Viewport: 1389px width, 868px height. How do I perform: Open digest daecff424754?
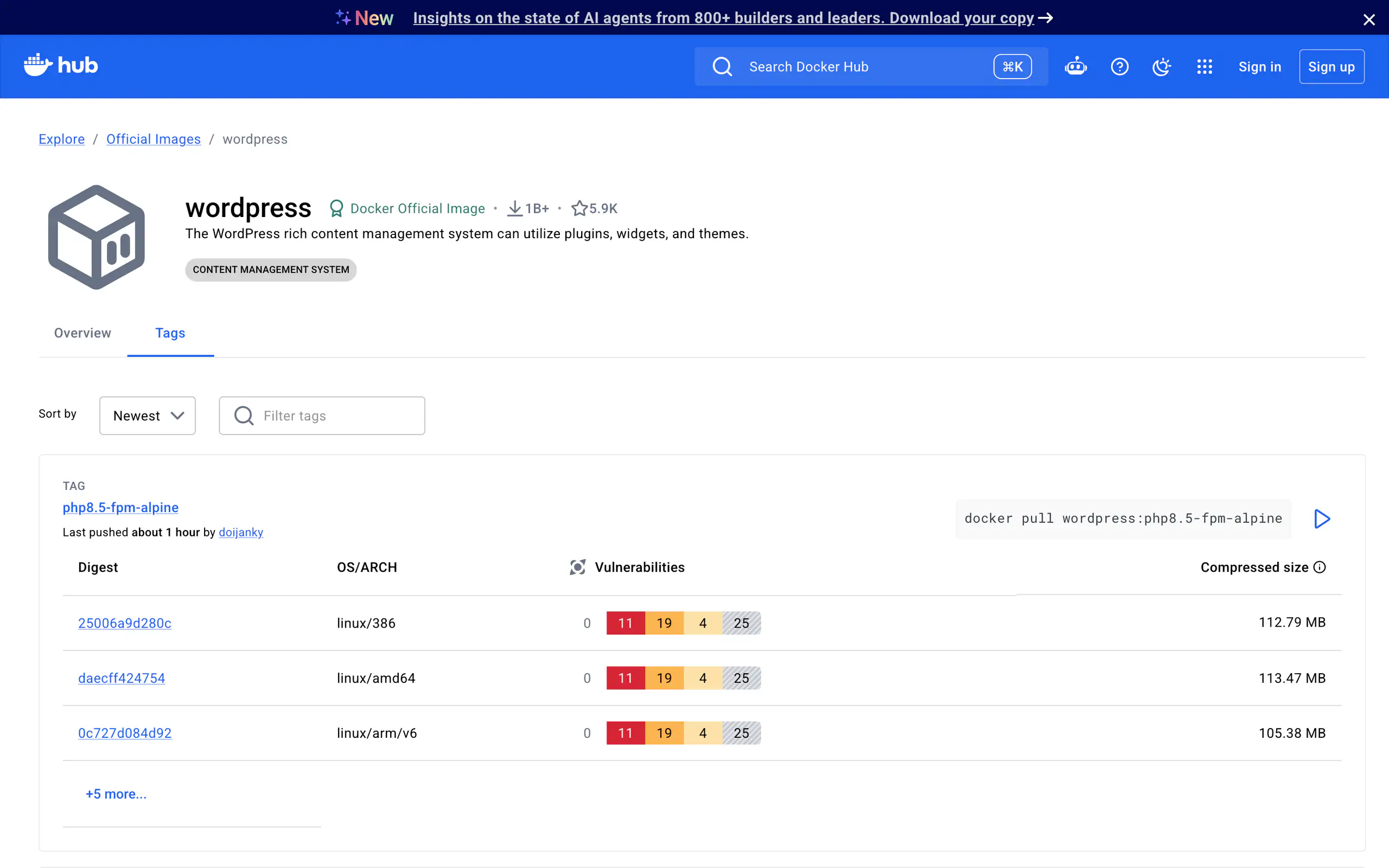click(122, 678)
